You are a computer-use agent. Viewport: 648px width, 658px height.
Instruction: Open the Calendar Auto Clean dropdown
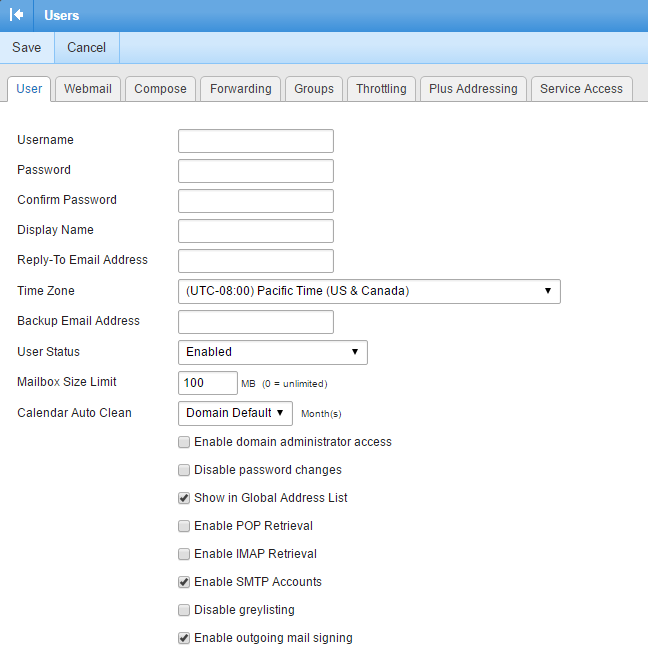(235, 413)
